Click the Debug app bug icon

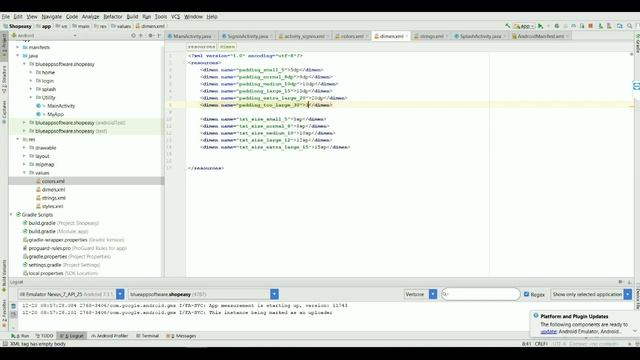coord(557,26)
